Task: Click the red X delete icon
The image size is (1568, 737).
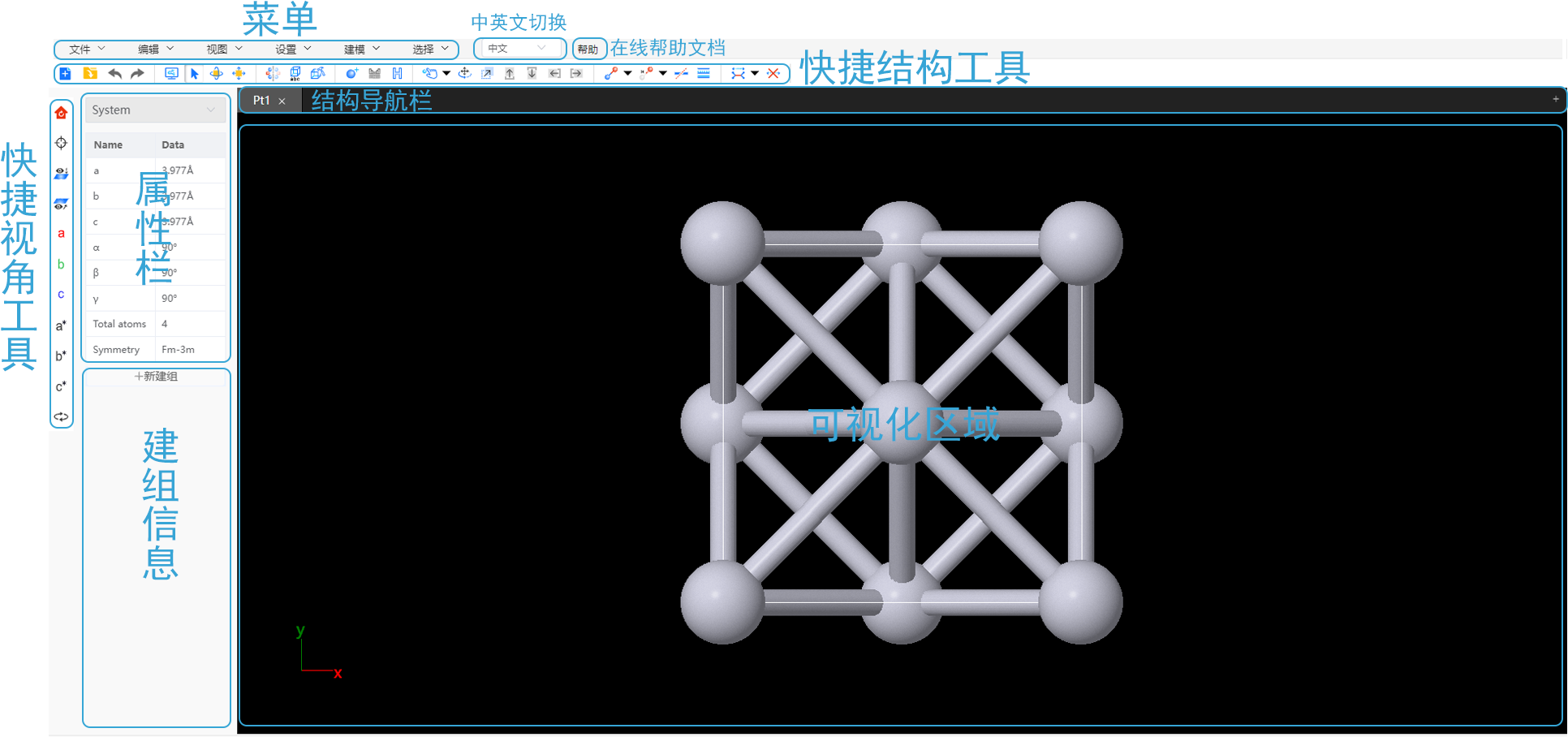Action: (773, 74)
